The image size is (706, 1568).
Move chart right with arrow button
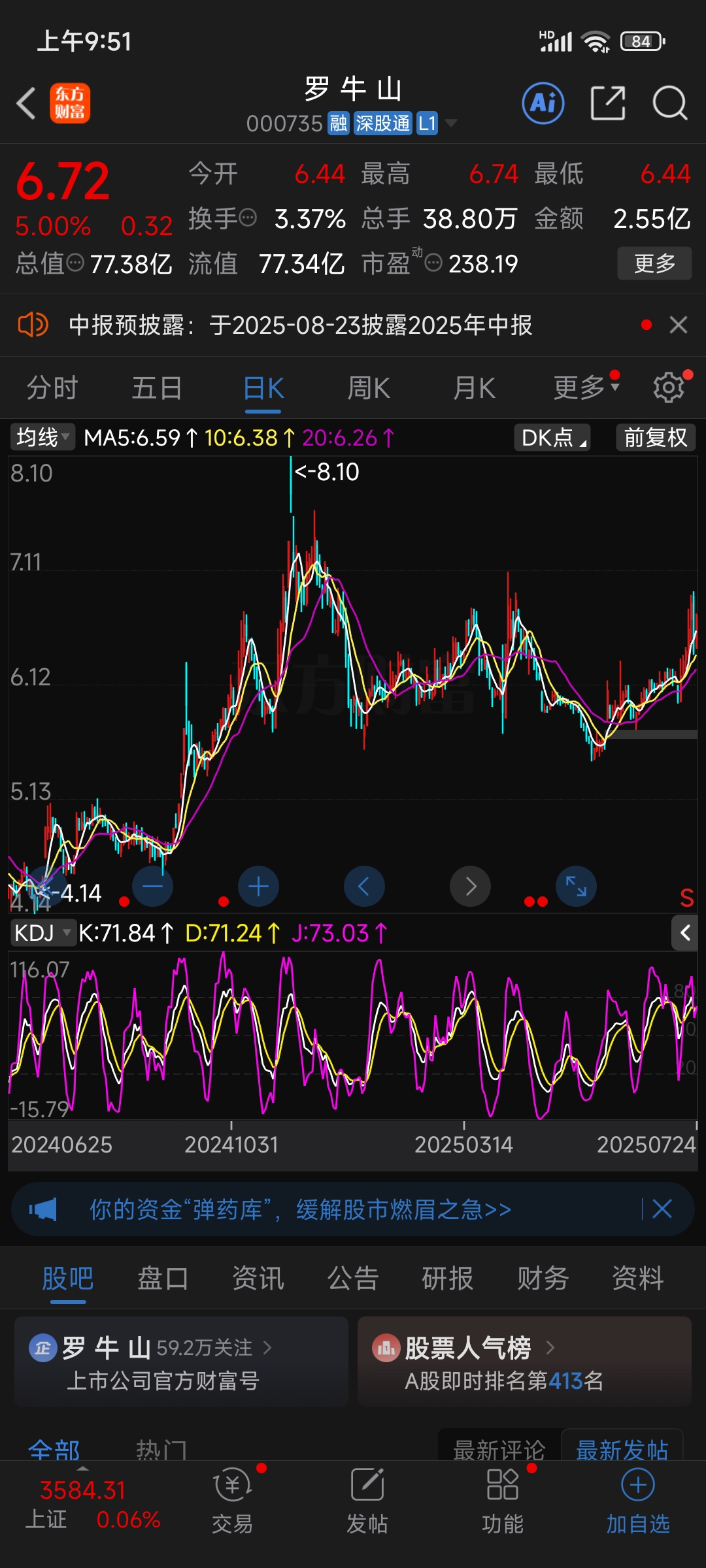click(x=470, y=887)
